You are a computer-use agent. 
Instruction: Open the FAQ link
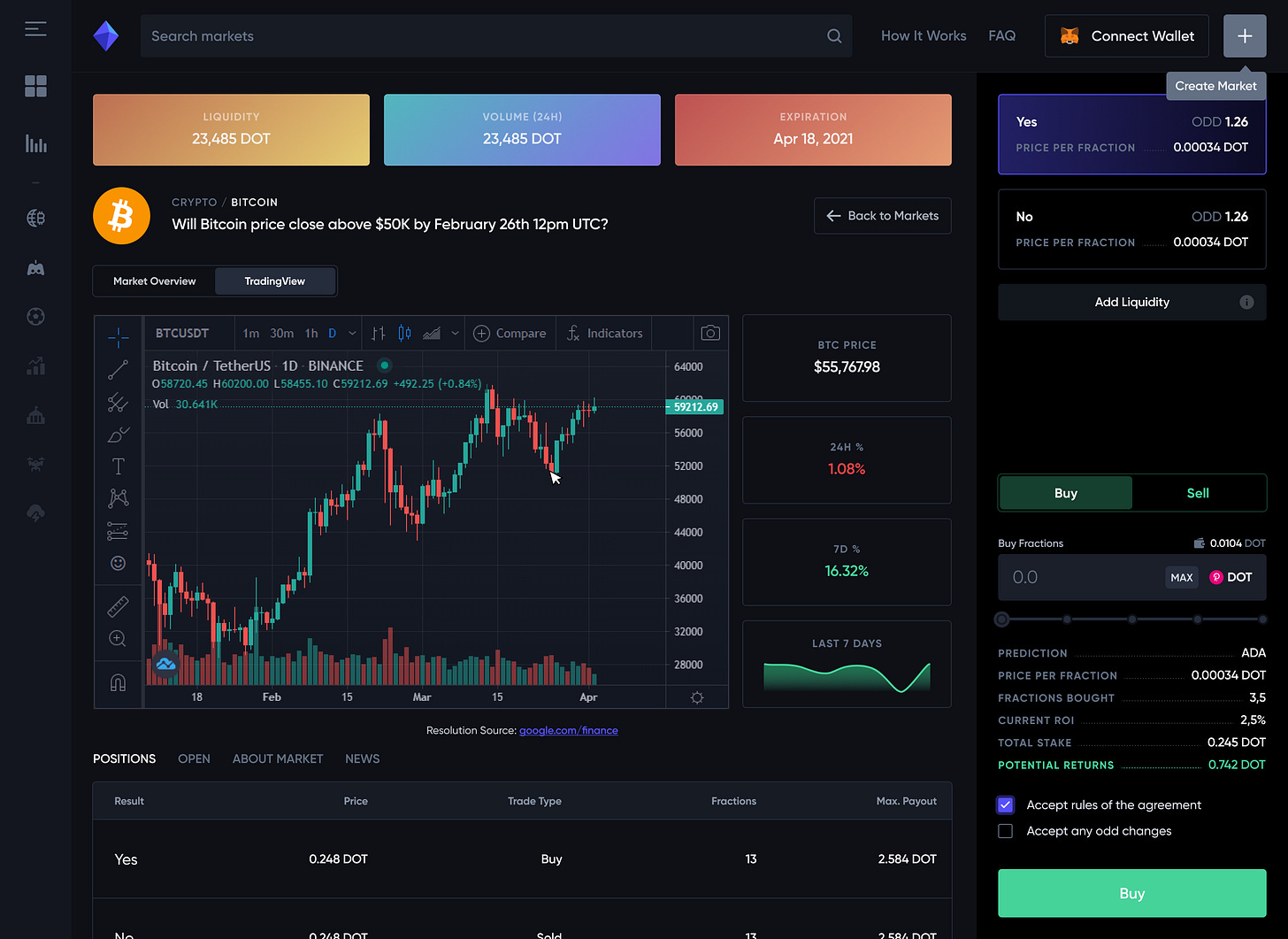pyautogui.click(x=1001, y=36)
